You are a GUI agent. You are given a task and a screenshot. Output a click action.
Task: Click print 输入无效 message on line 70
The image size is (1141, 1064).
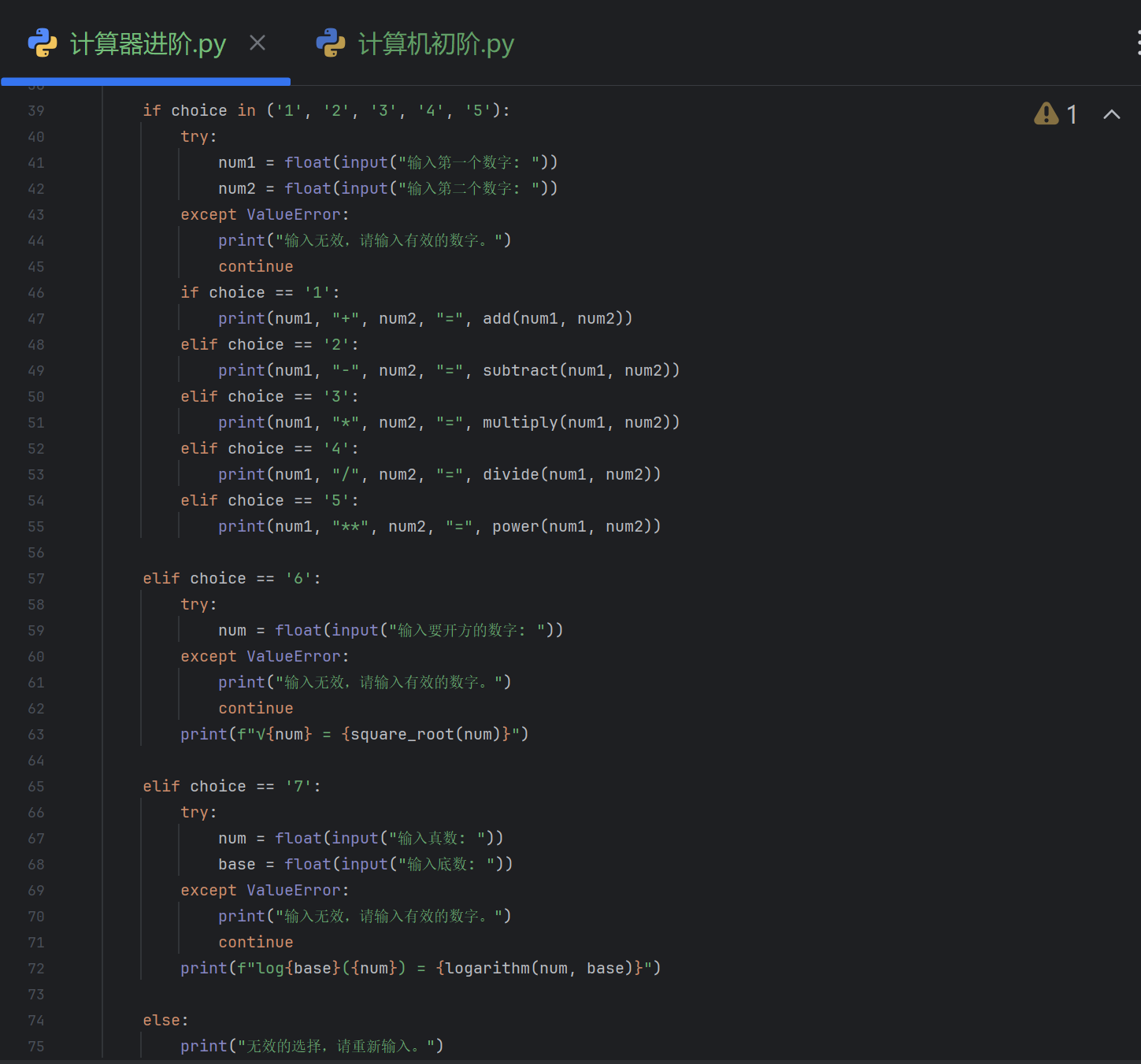365,916
